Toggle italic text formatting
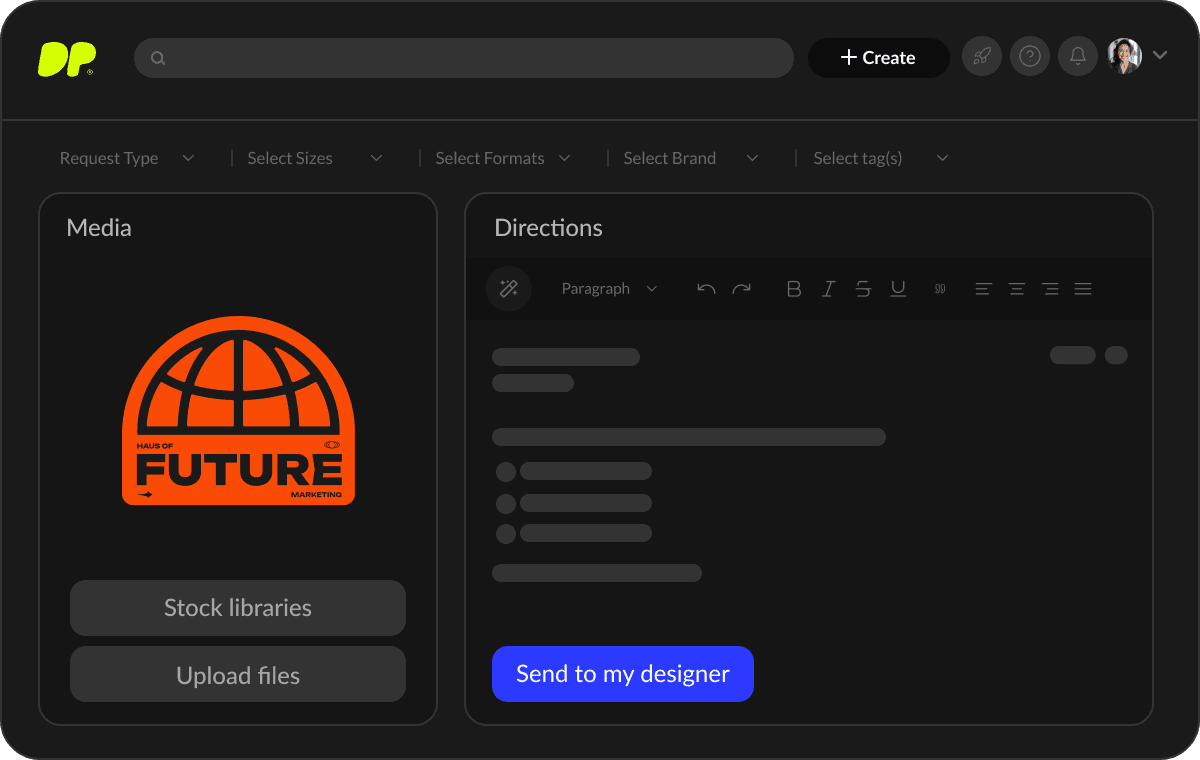This screenshot has width=1200, height=760. [828, 289]
